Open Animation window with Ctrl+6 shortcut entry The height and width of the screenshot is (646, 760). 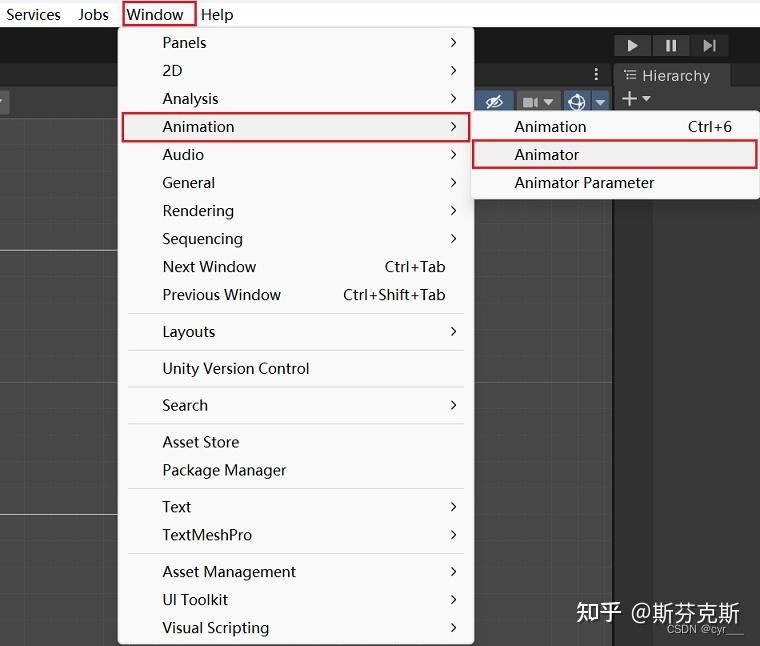coord(615,127)
